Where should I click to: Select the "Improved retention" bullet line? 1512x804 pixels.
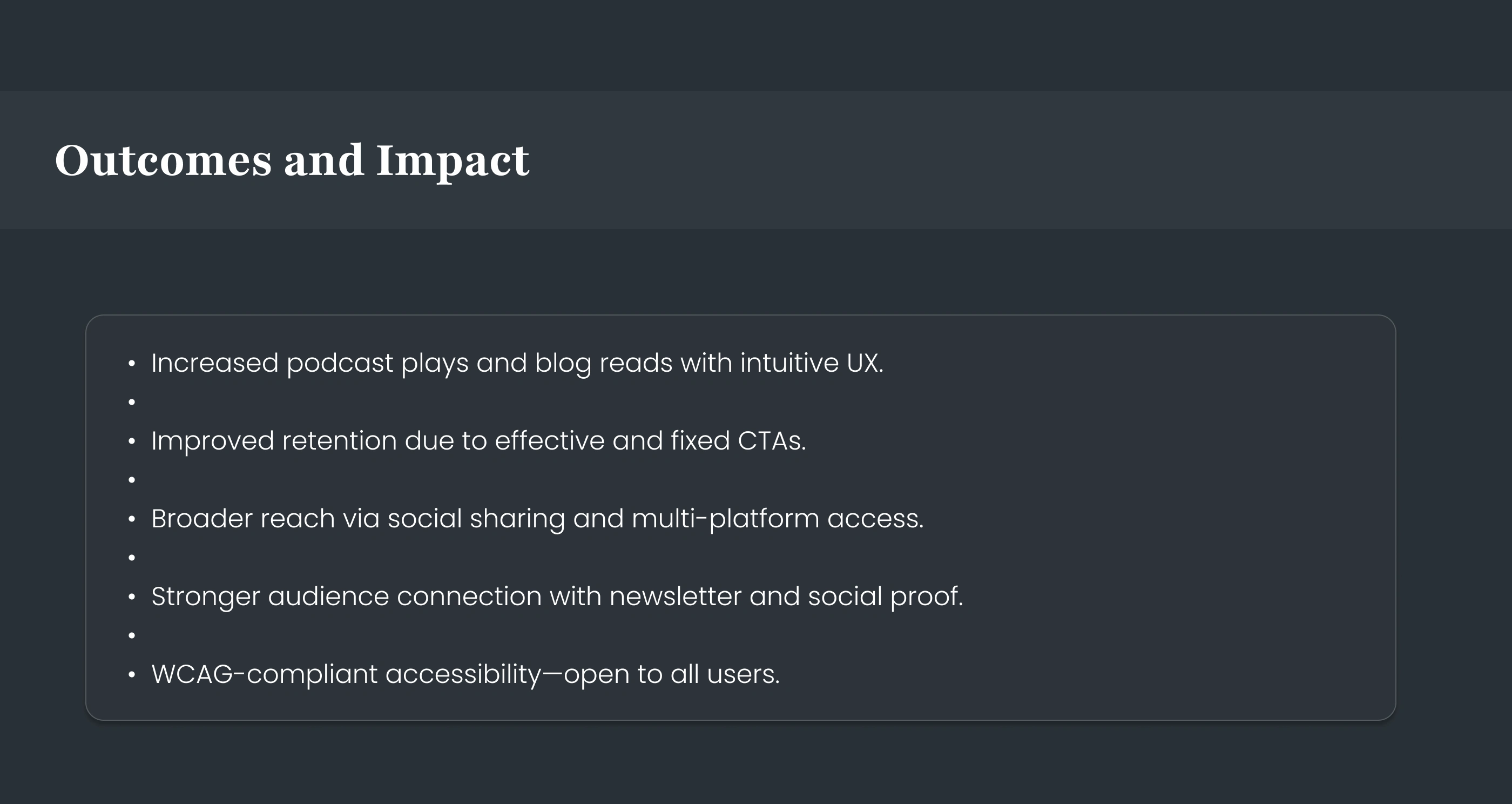coord(478,441)
